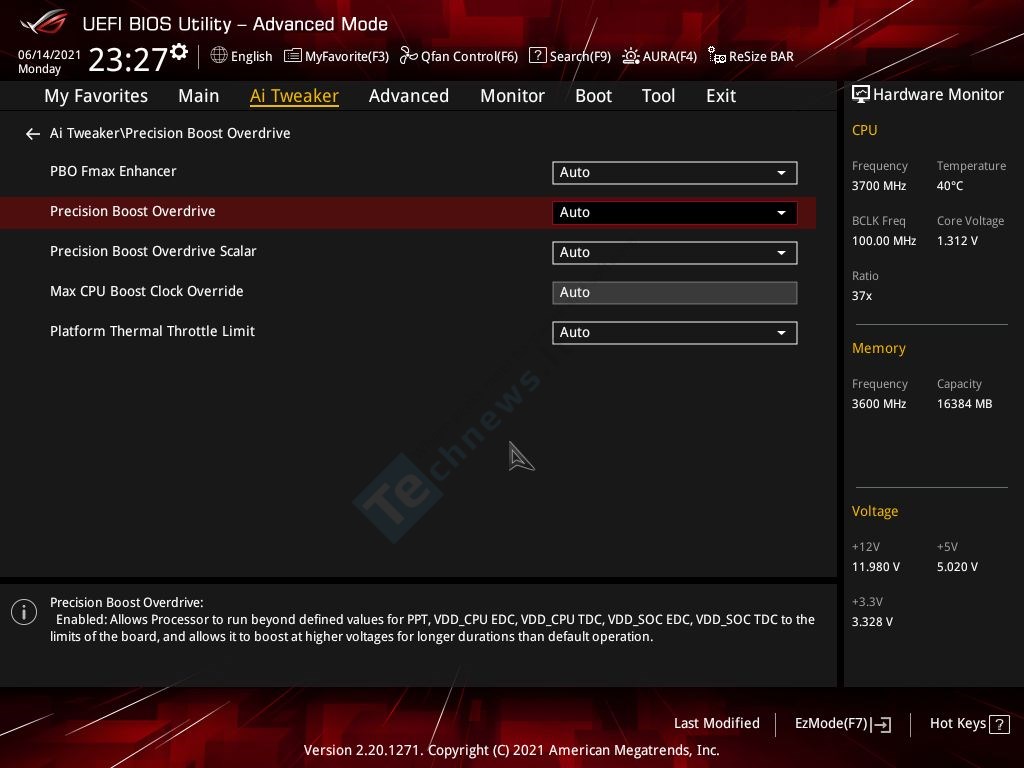Screen dimensions: 1024x768
Task: Go to the Exit tab
Action: pyautogui.click(x=721, y=96)
